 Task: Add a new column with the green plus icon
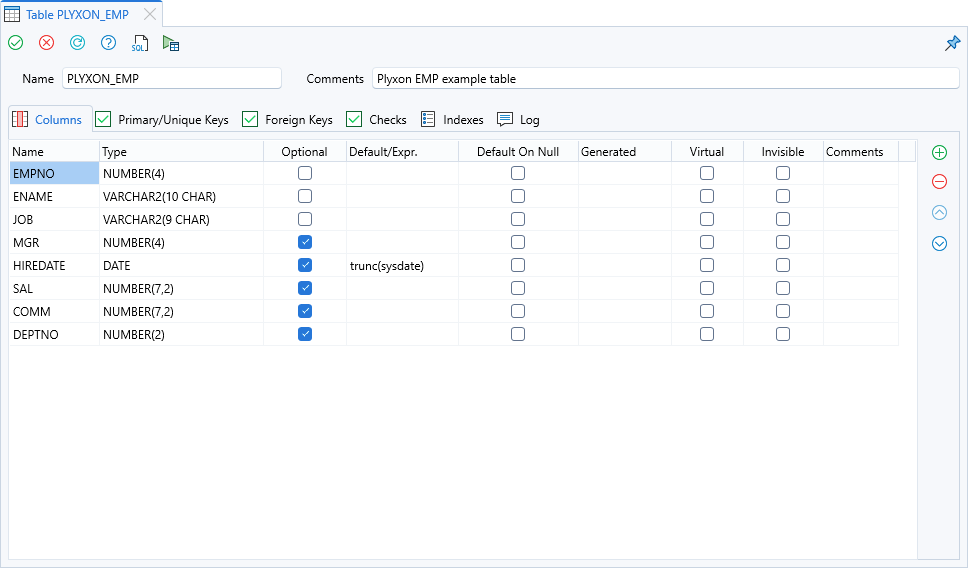(x=939, y=152)
